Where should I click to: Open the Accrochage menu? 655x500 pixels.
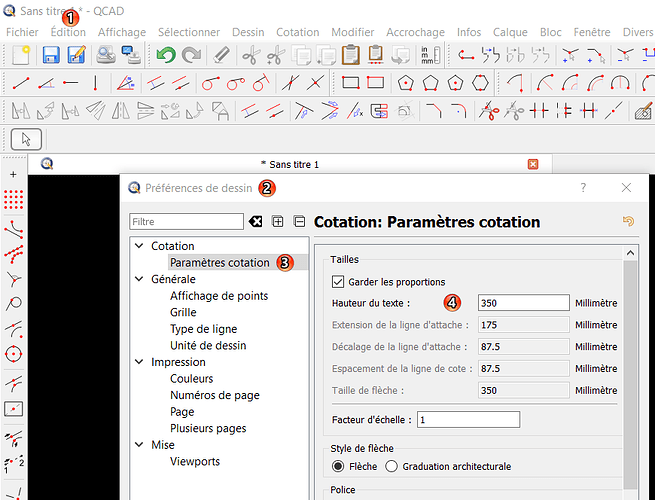(x=415, y=32)
